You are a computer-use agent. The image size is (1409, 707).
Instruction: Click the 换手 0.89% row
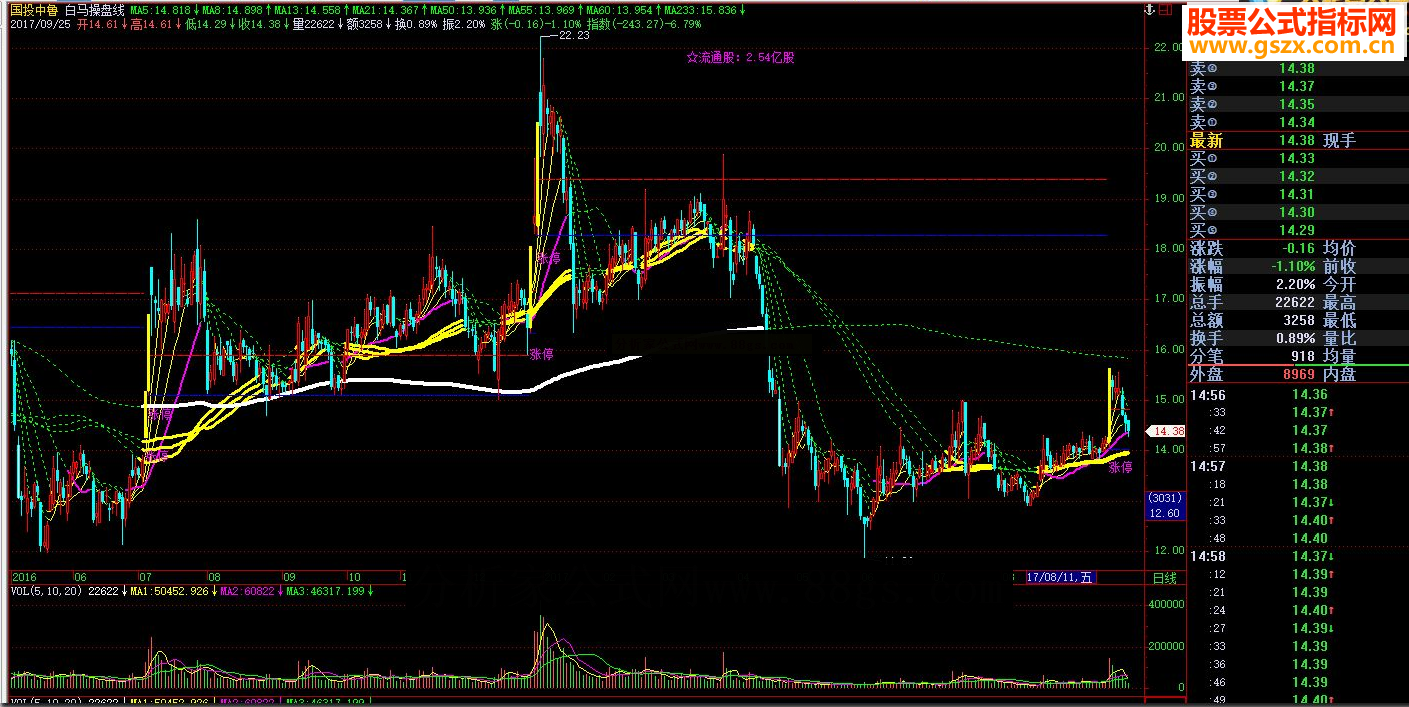pos(1252,339)
